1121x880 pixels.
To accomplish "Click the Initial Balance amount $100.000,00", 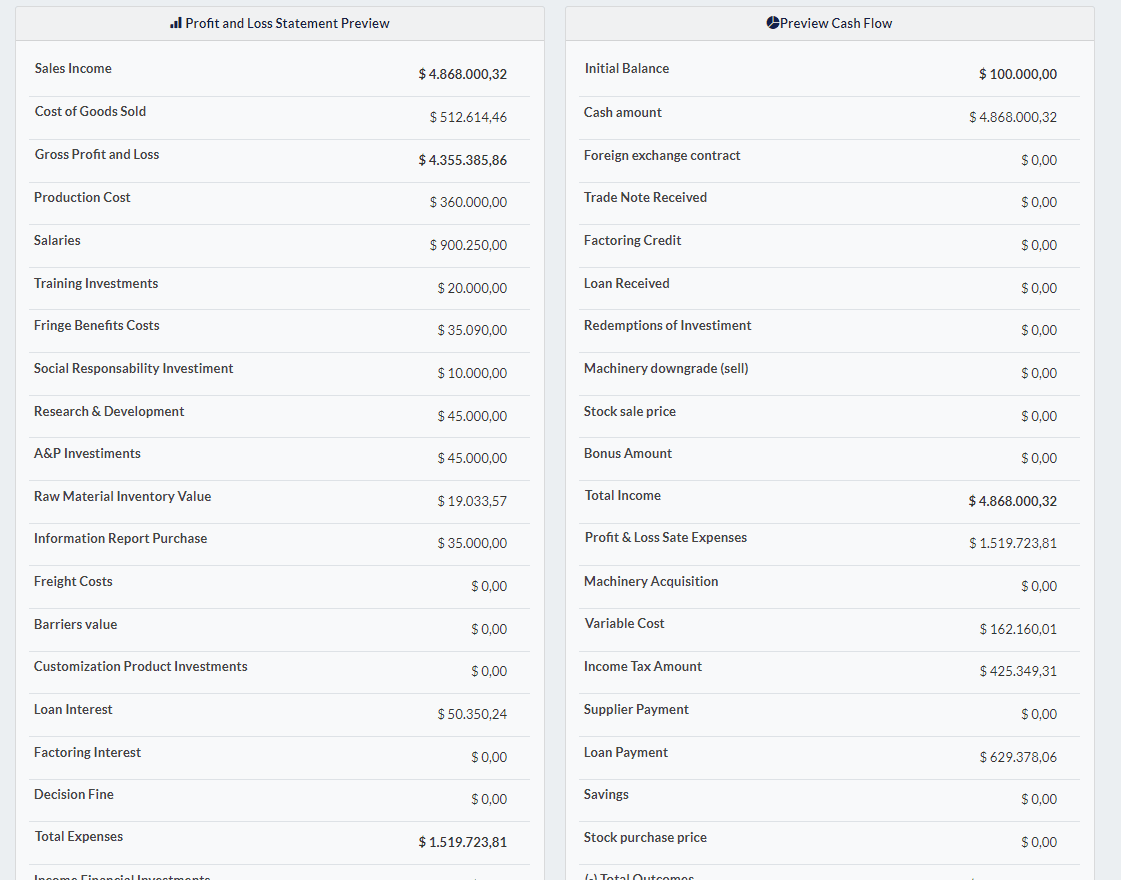I will click(1017, 74).
